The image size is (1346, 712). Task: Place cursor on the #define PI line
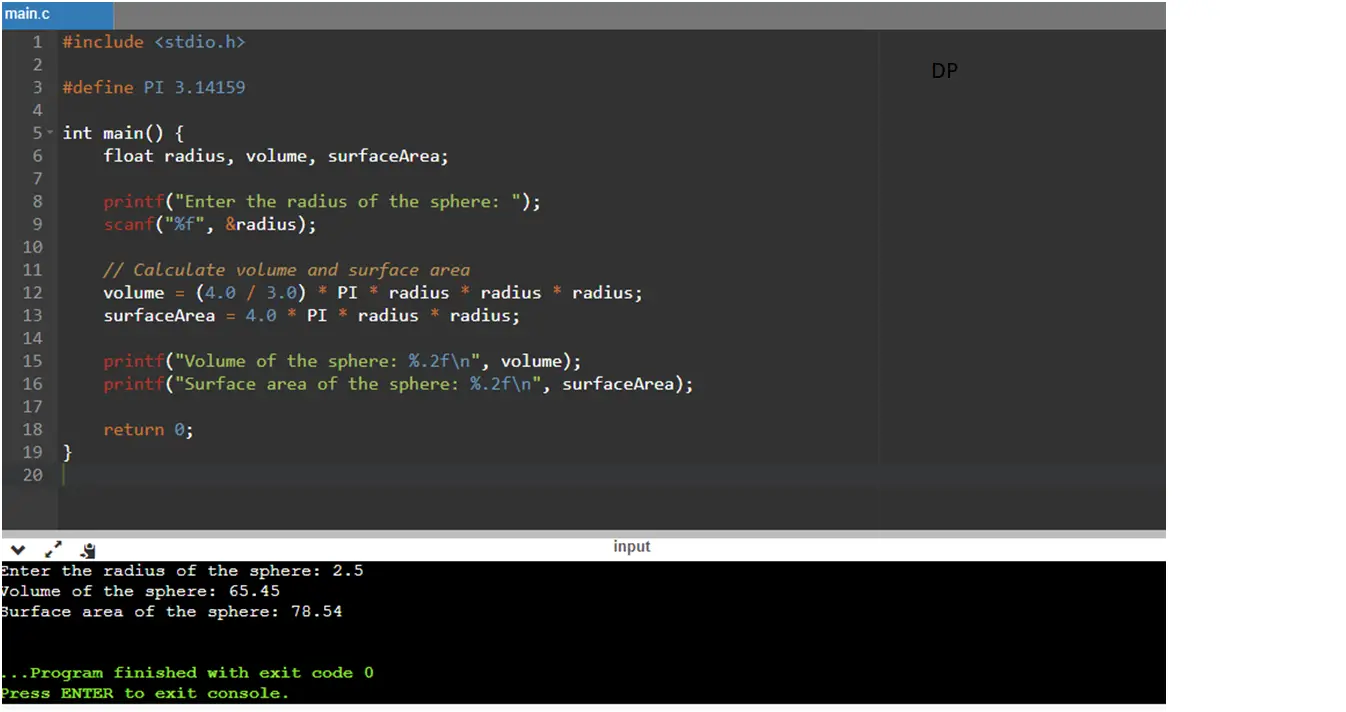pyautogui.click(x=154, y=87)
